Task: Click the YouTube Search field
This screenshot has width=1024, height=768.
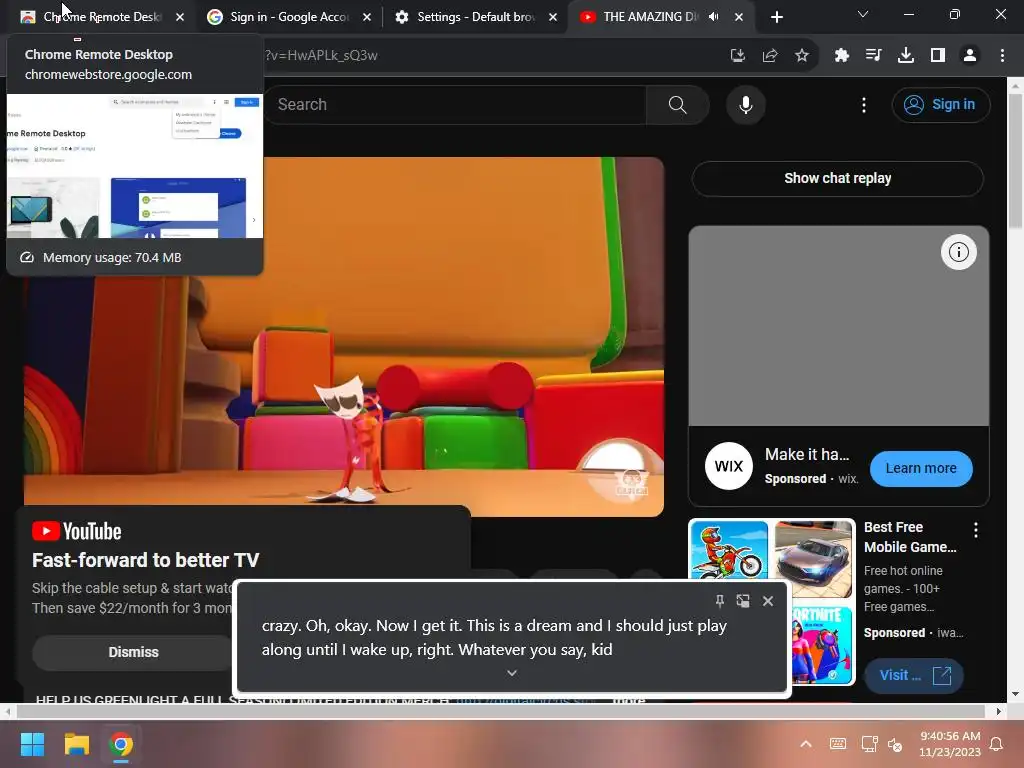Action: pos(456,104)
